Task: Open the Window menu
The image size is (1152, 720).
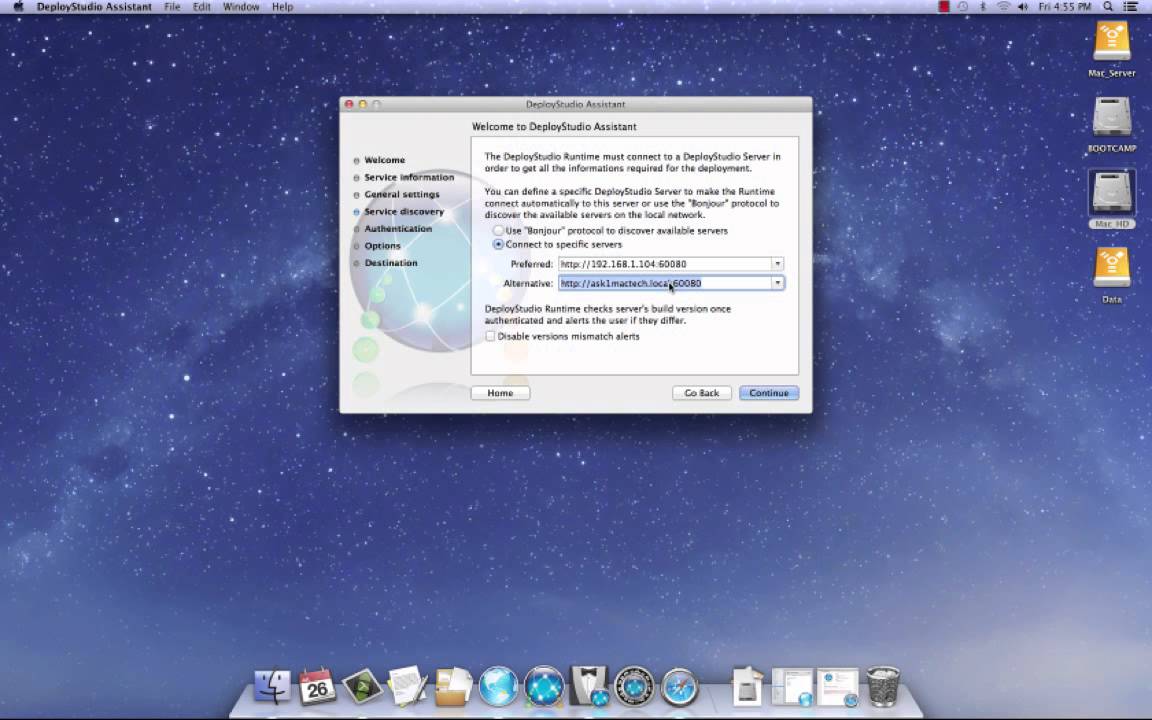Action: pos(241,7)
